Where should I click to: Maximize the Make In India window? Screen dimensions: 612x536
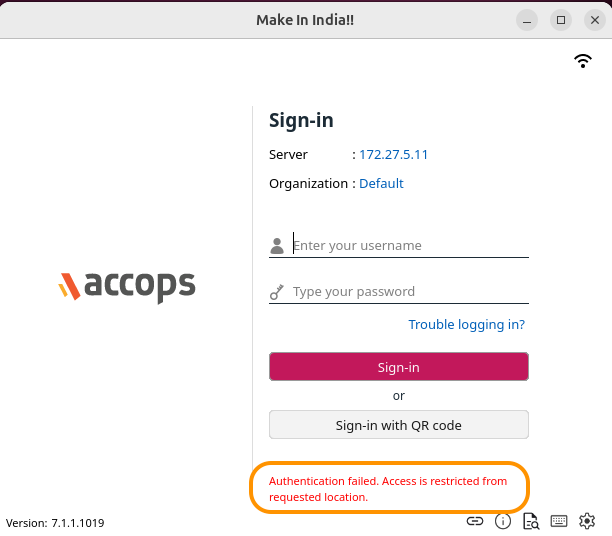click(561, 20)
